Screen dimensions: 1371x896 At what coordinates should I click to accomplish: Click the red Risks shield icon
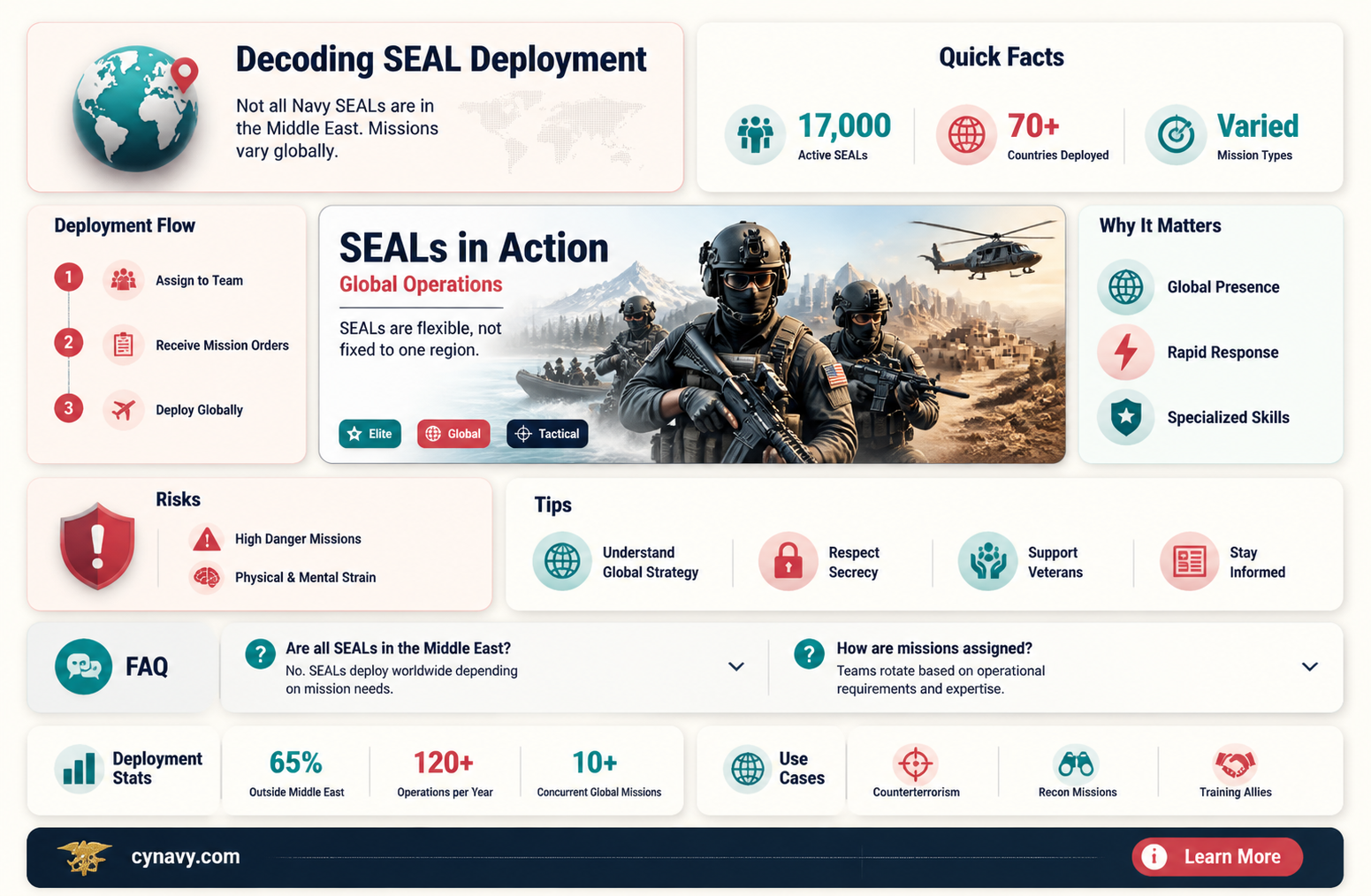[x=97, y=546]
